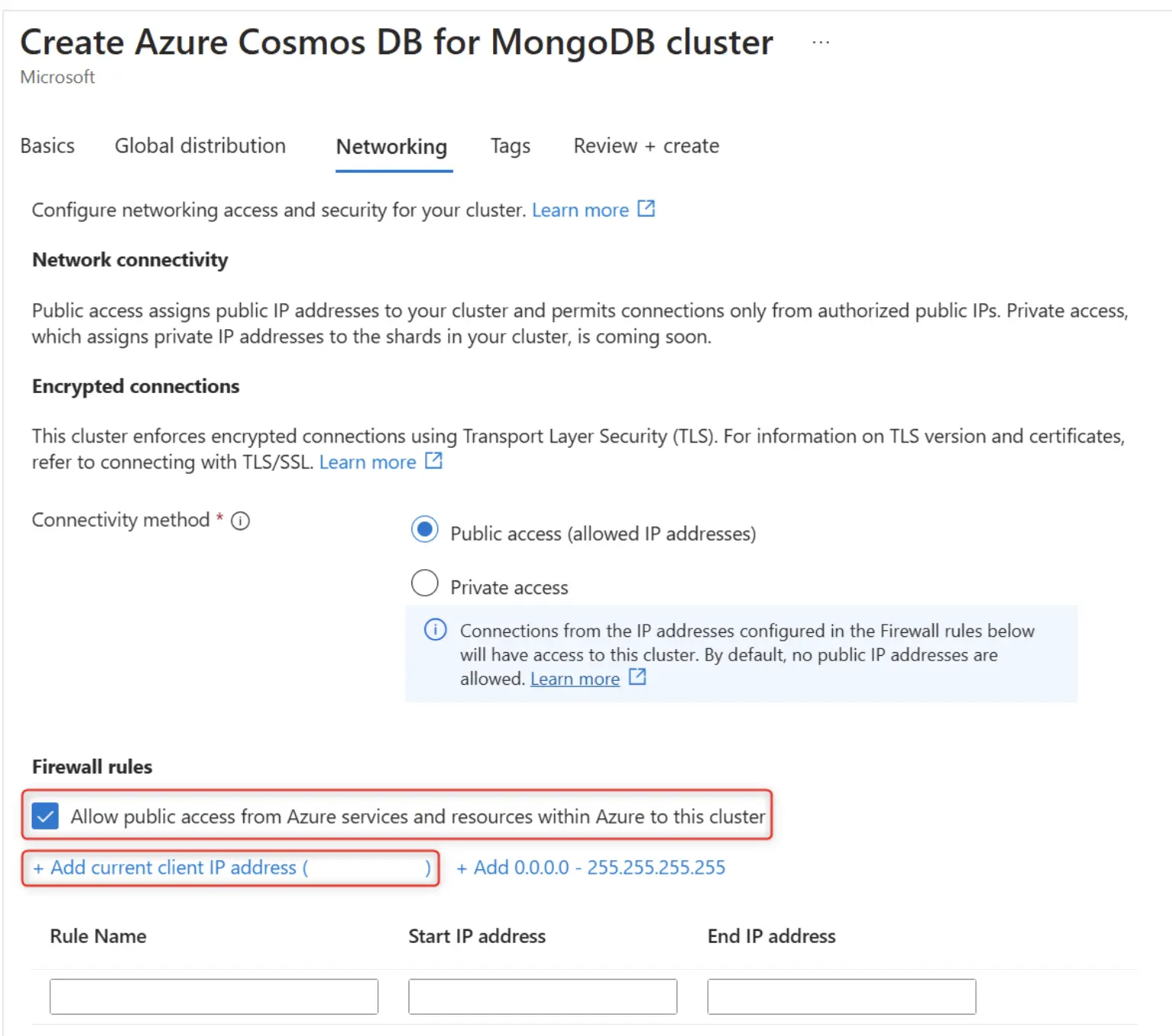Select Public access (allowed IP addresses) option
The height and width of the screenshot is (1036, 1172).
(x=424, y=529)
